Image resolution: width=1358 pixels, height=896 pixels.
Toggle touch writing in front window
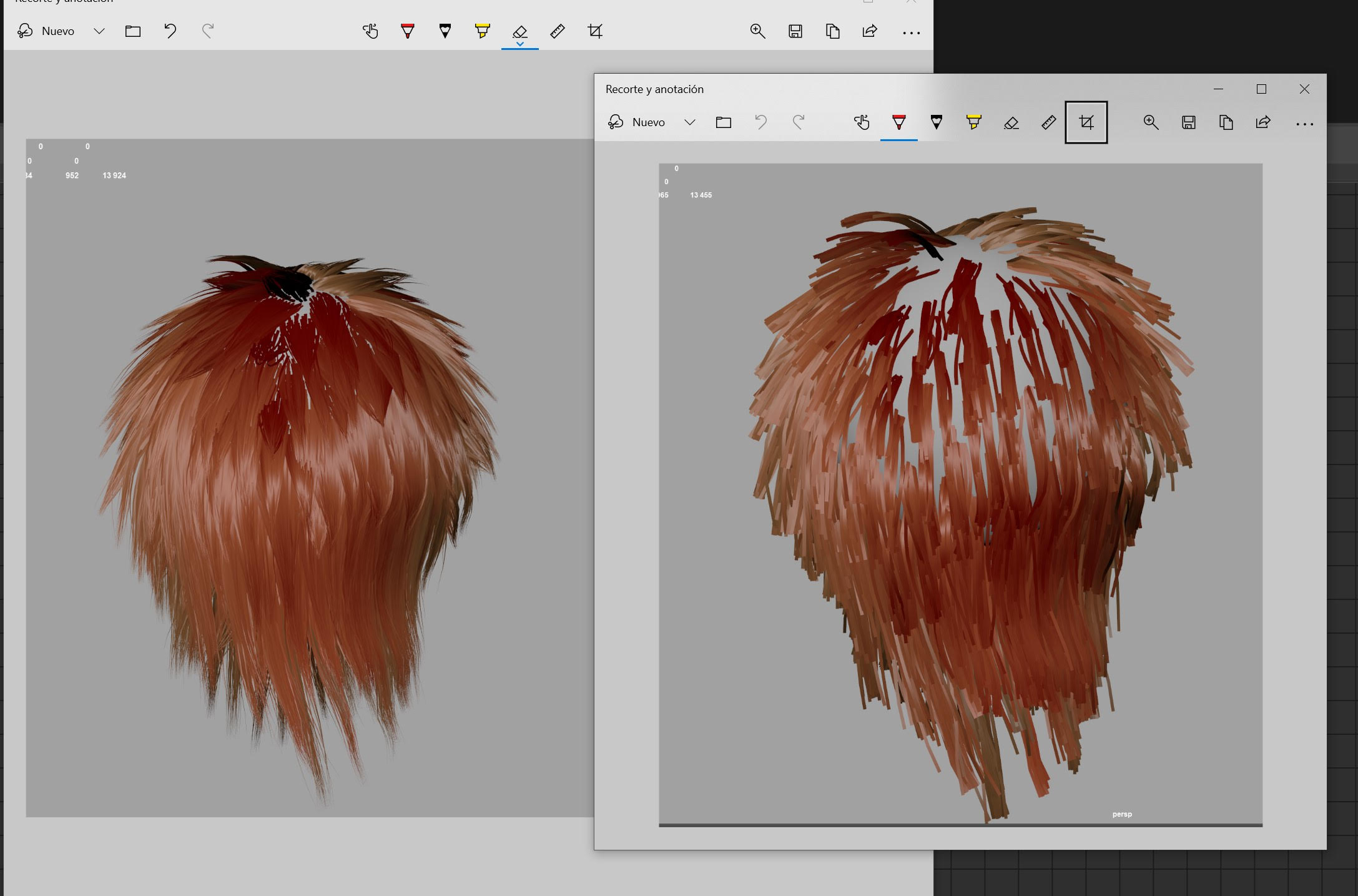(x=862, y=122)
